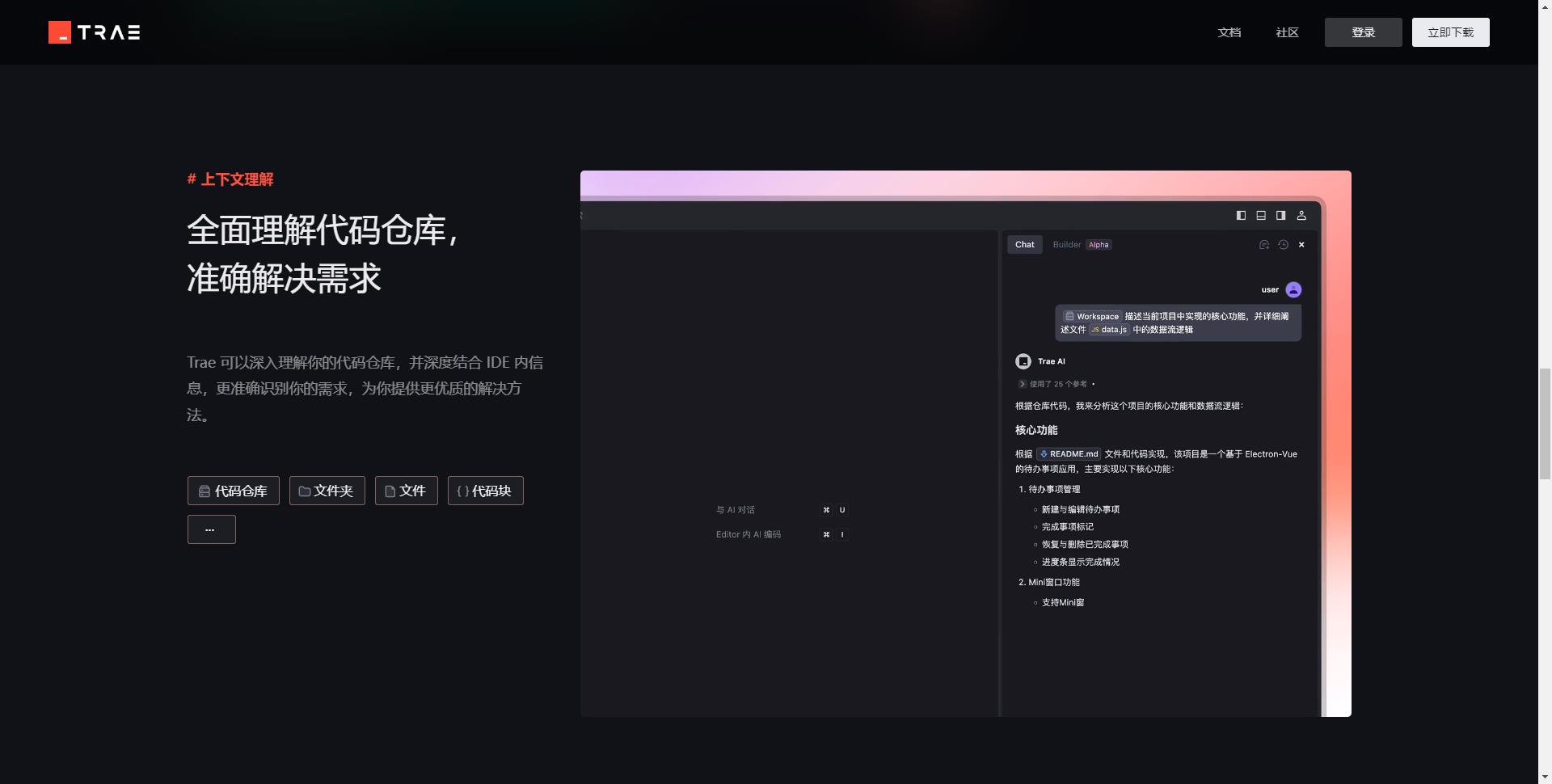
Task: Toggle the left sidebar layout icon
Action: coord(1241,216)
